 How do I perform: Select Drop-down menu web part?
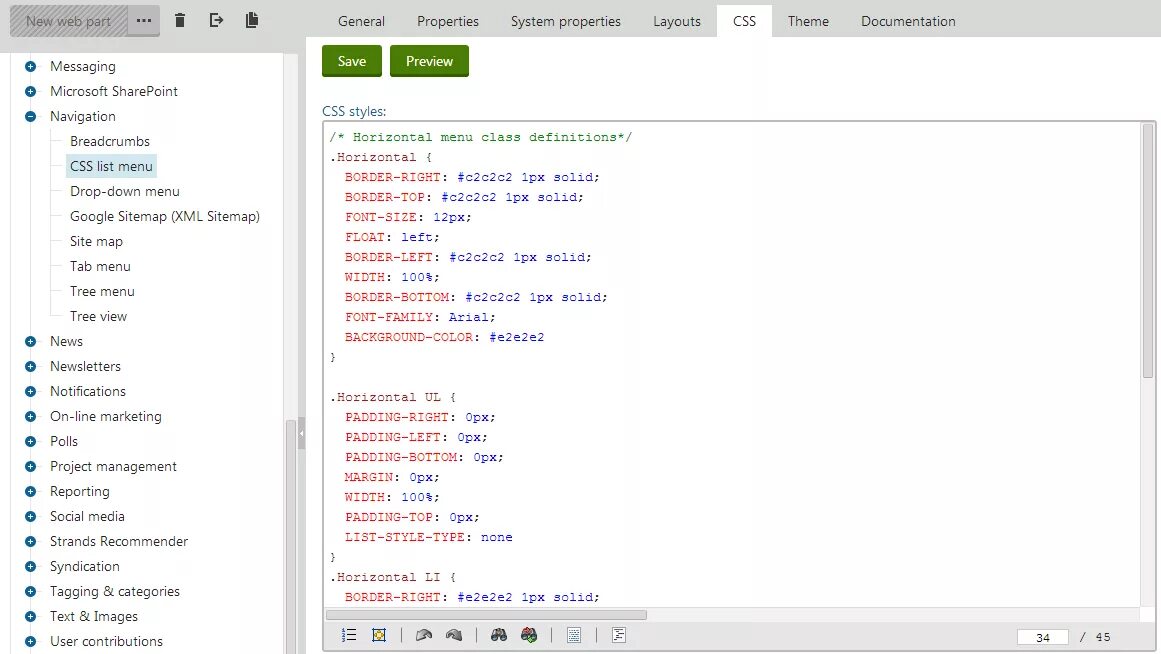click(124, 191)
